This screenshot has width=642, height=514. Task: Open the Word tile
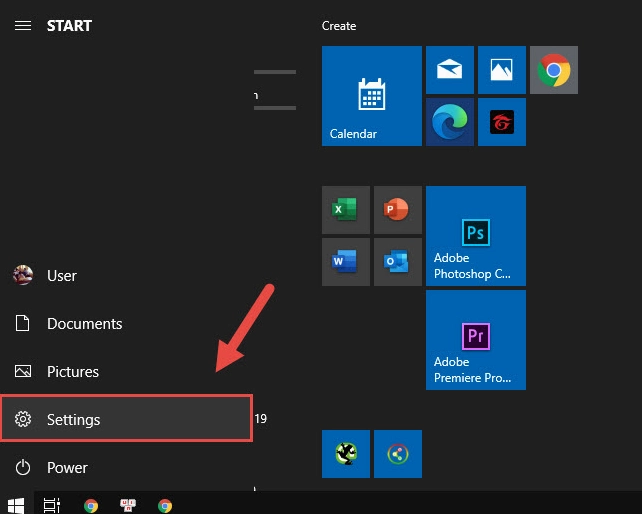click(x=345, y=262)
